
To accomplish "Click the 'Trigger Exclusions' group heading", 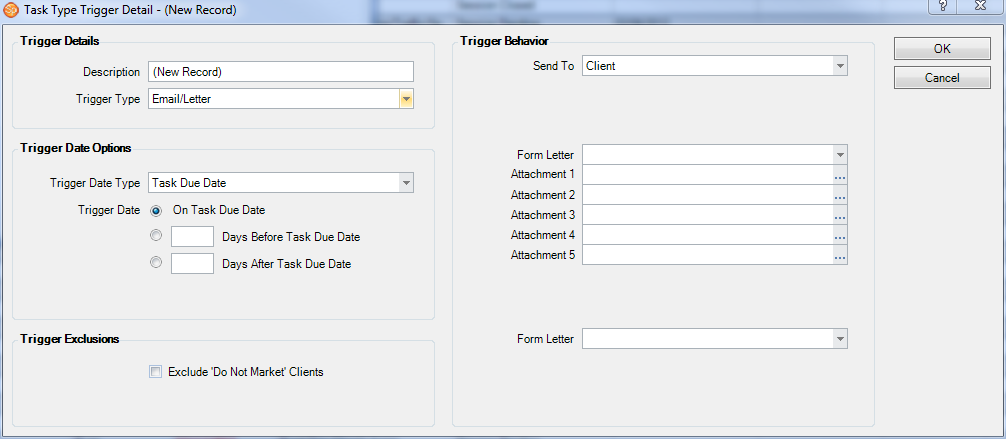I will [70, 339].
